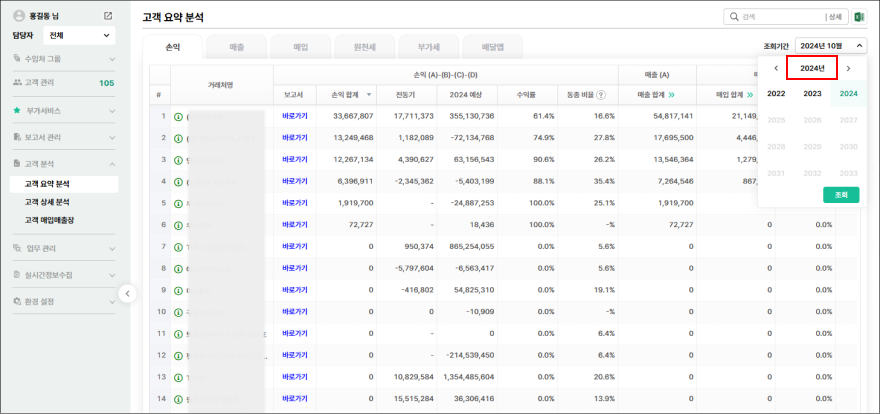The image size is (880, 414).
Task: Click the green info icon in row 1
Action: tap(178, 117)
